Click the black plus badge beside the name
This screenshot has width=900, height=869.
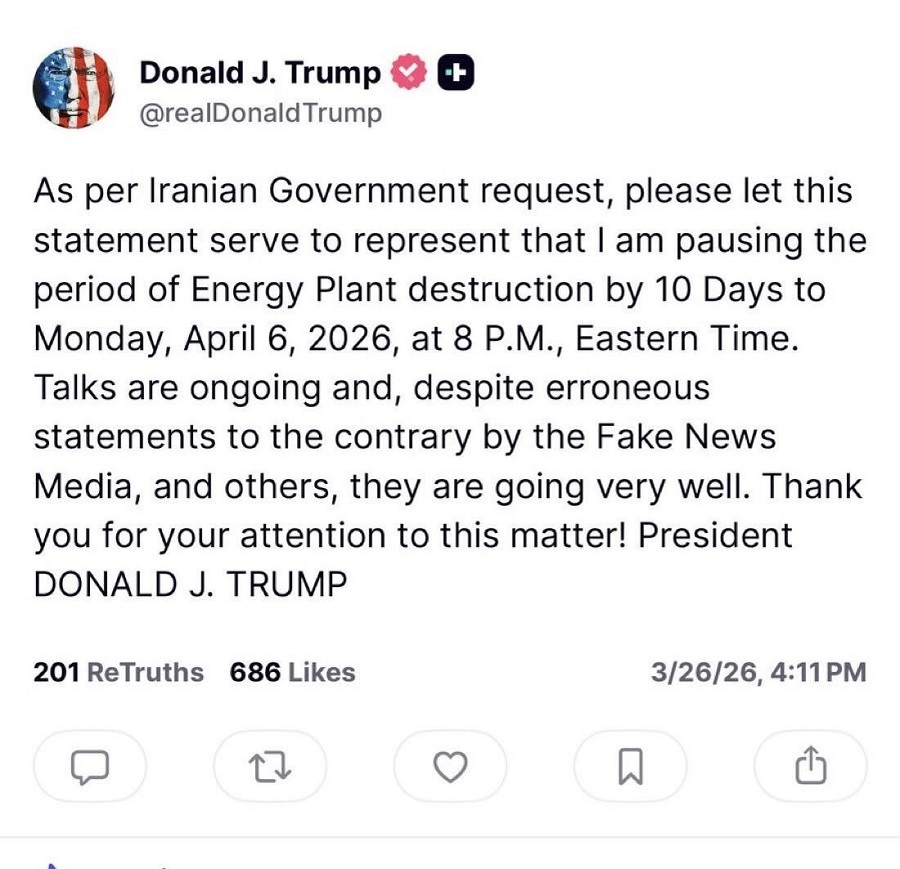pyautogui.click(x=456, y=73)
